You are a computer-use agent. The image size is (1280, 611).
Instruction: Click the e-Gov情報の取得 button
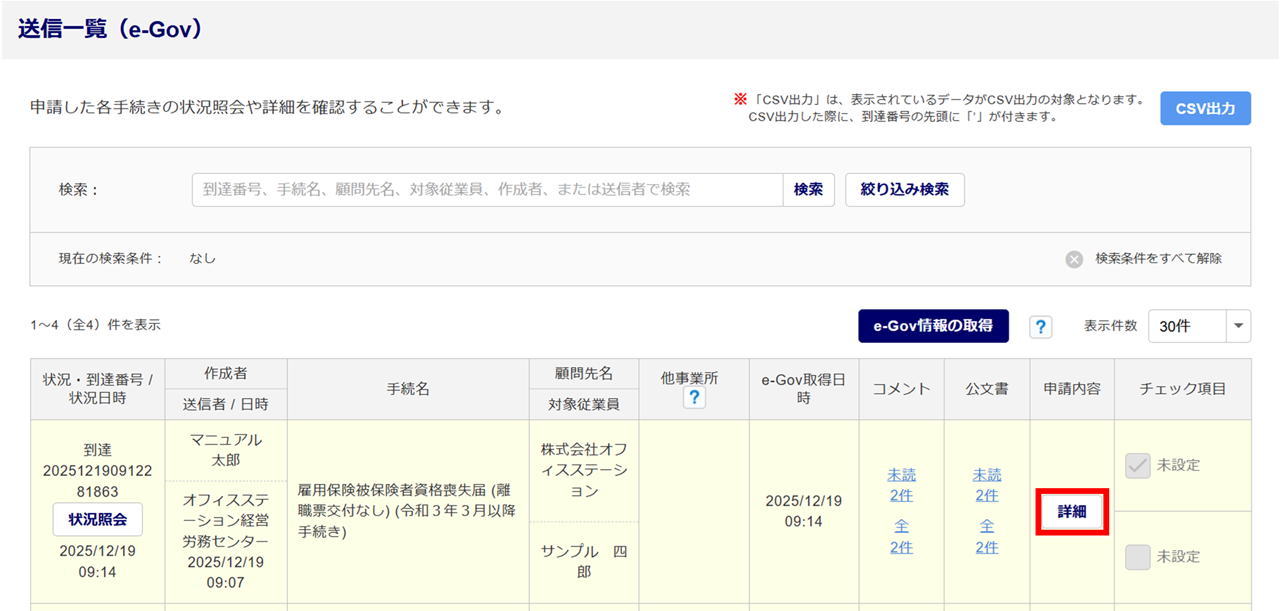(933, 326)
